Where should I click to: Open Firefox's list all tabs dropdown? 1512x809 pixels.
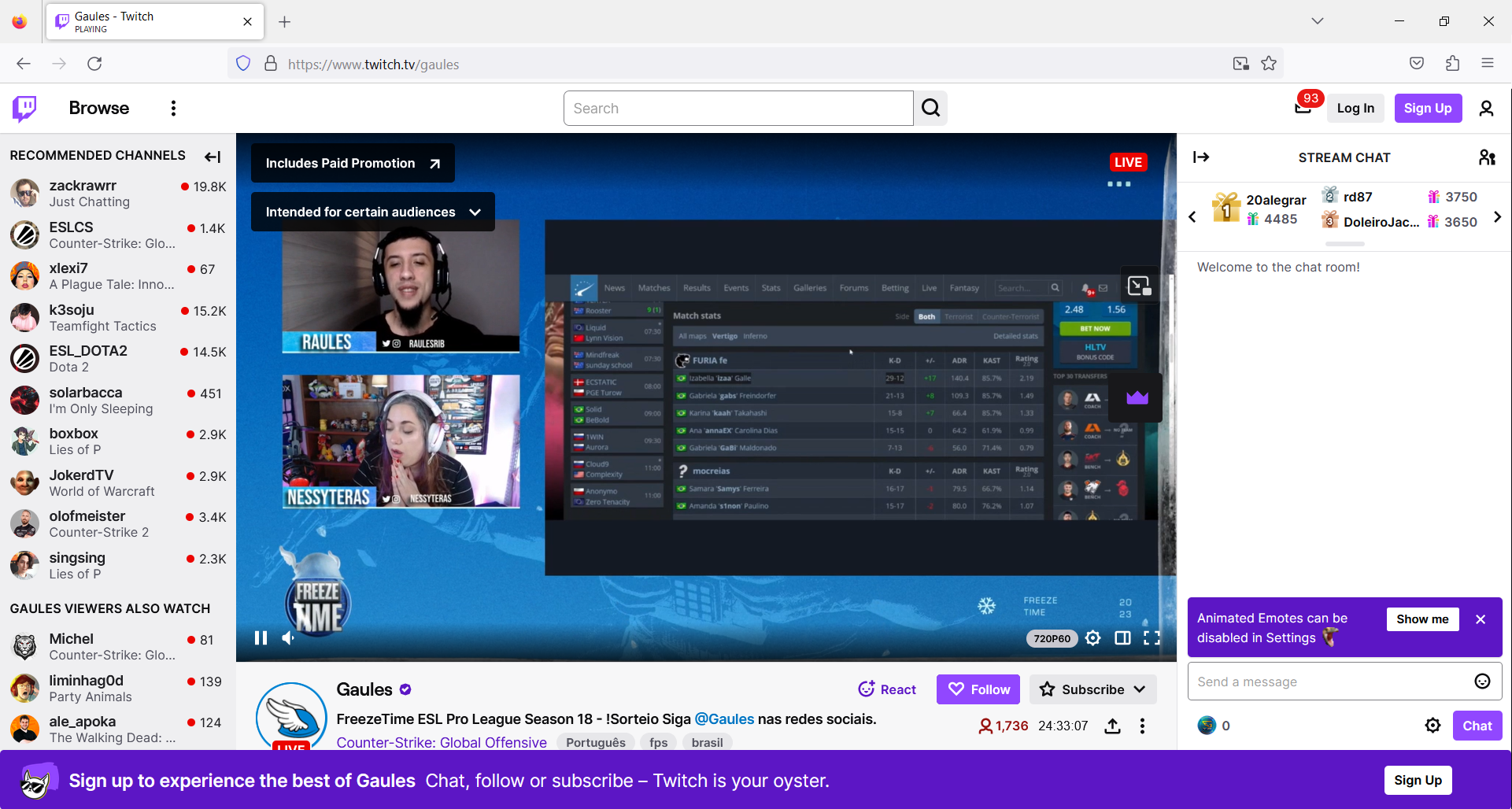coord(1317,21)
